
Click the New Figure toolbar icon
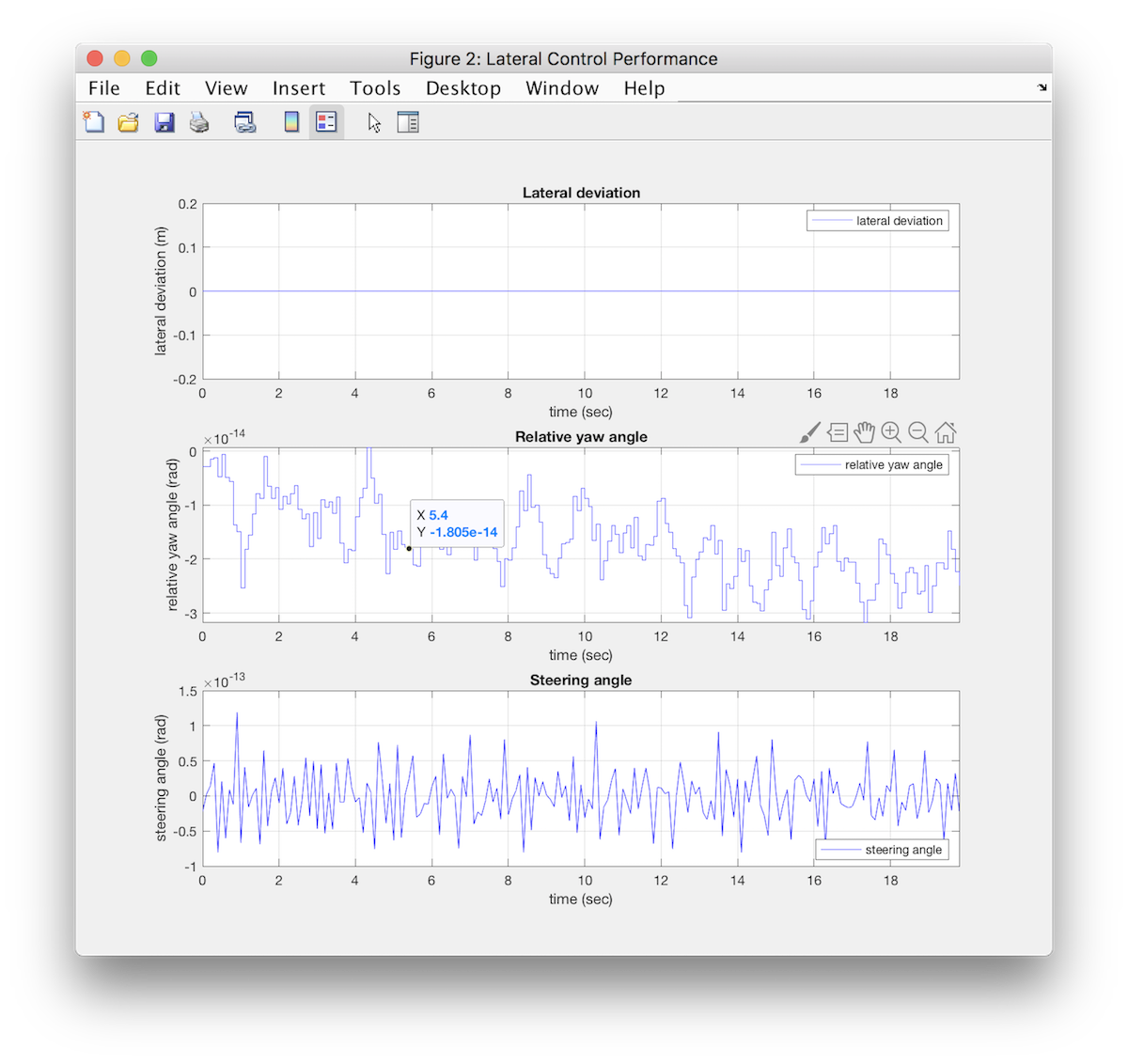(94, 122)
